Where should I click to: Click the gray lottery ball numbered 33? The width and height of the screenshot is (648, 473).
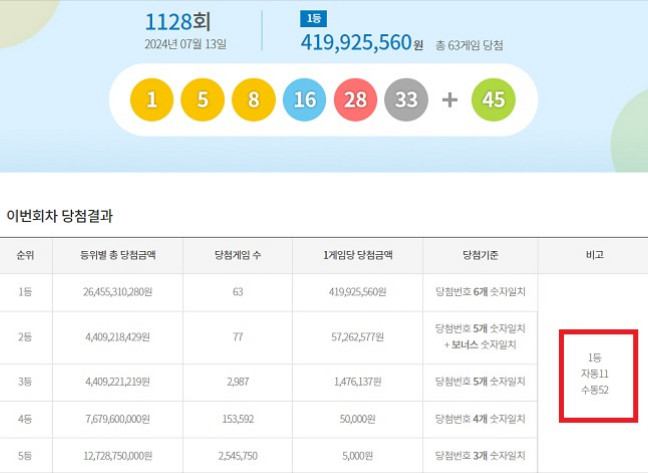pos(406,100)
